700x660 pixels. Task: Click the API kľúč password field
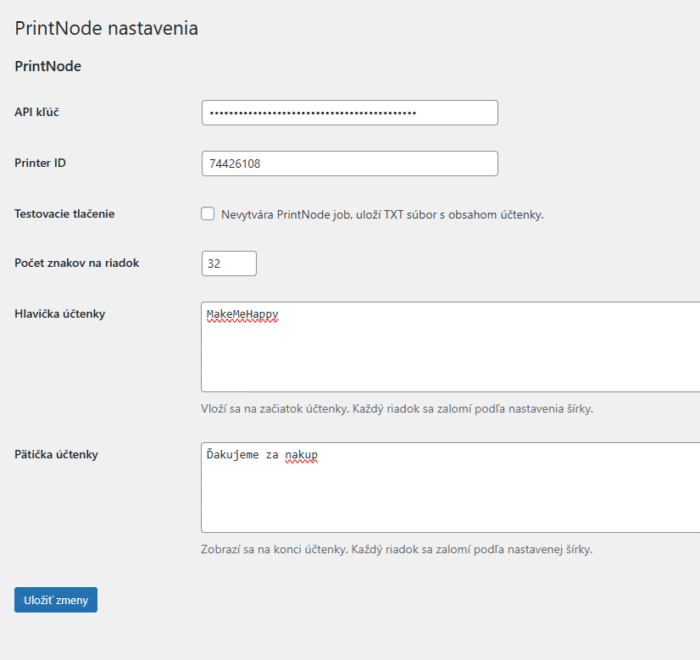click(x=349, y=113)
